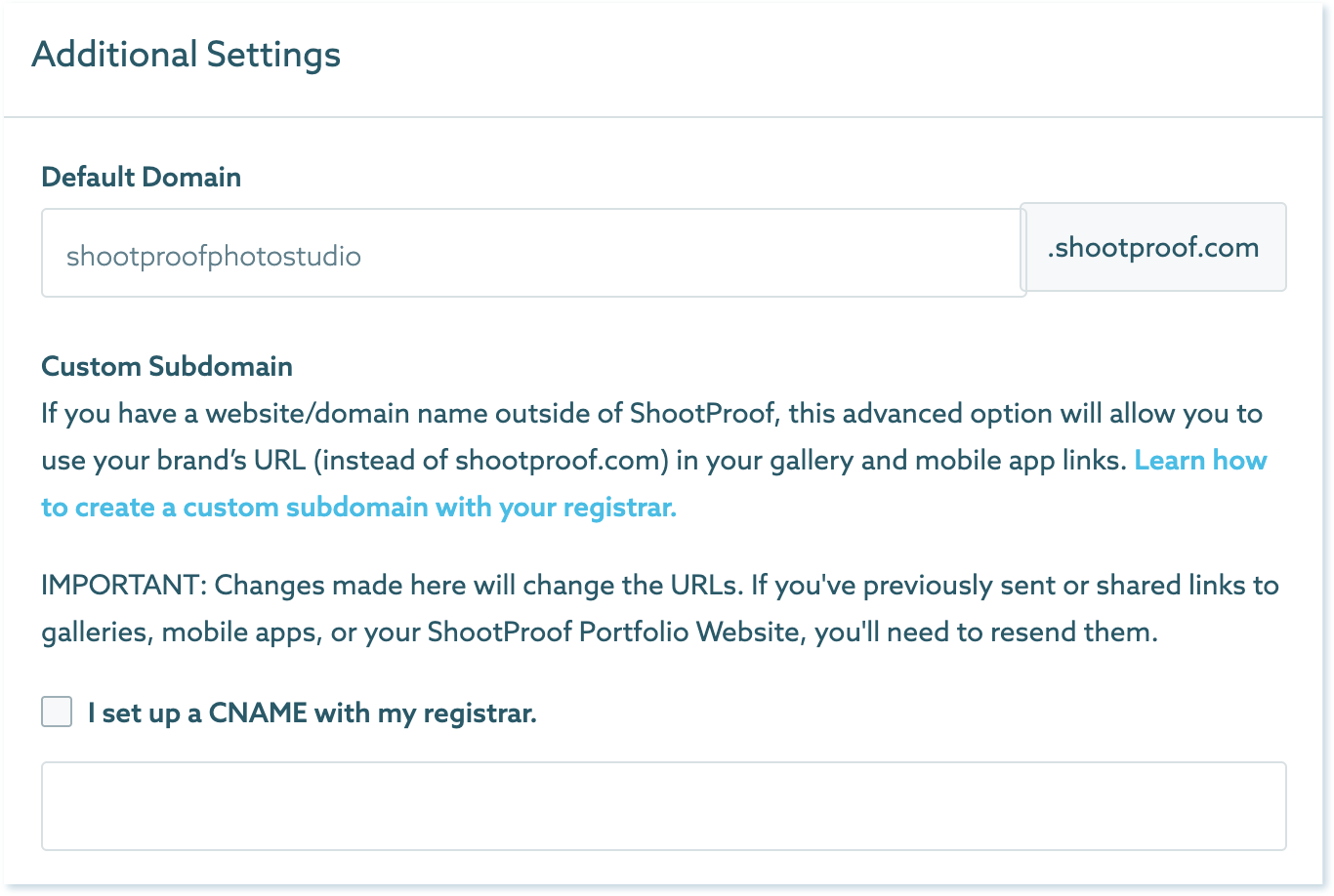Click the .shootproof.com domain suffix box
This screenshot has height=896, width=1334.
pos(1152,248)
